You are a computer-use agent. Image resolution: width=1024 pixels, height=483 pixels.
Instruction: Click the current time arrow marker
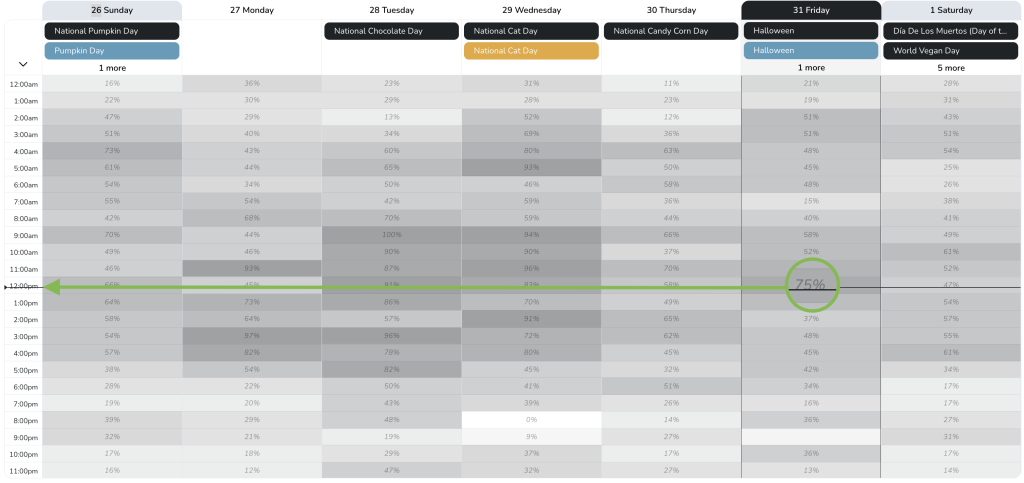pyautogui.click(x=5, y=287)
